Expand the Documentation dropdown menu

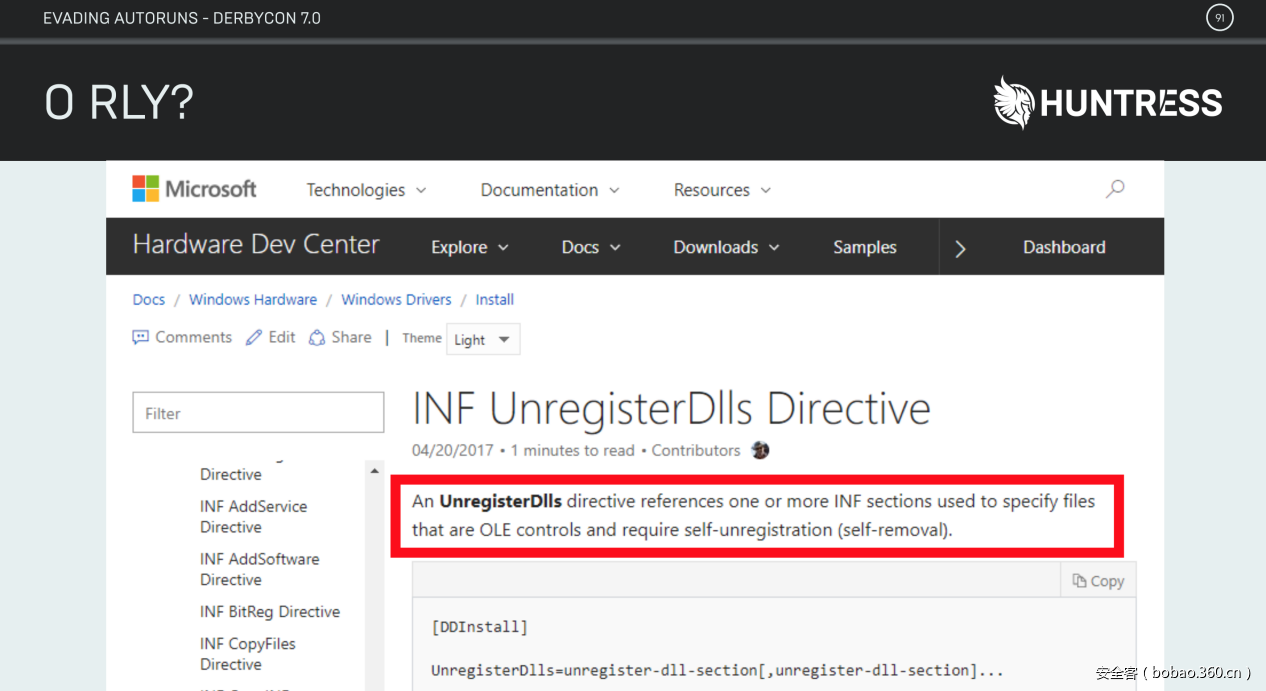(549, 190)
